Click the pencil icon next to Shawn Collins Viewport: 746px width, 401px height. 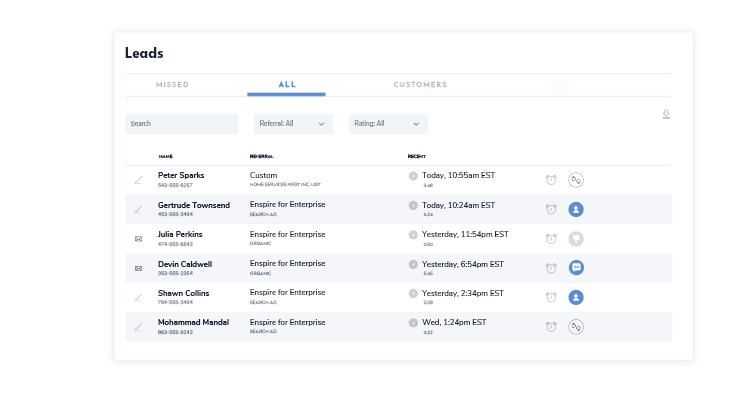139,297
